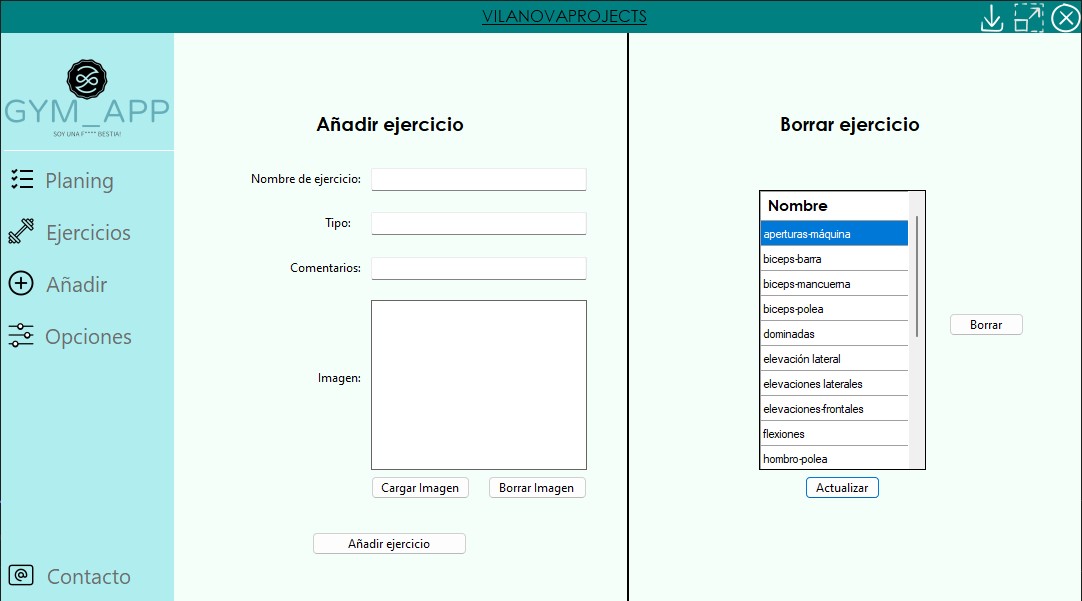Click the Ejercicios dumbbell icon
The image size is (1082, 601).
coord(21,231)
